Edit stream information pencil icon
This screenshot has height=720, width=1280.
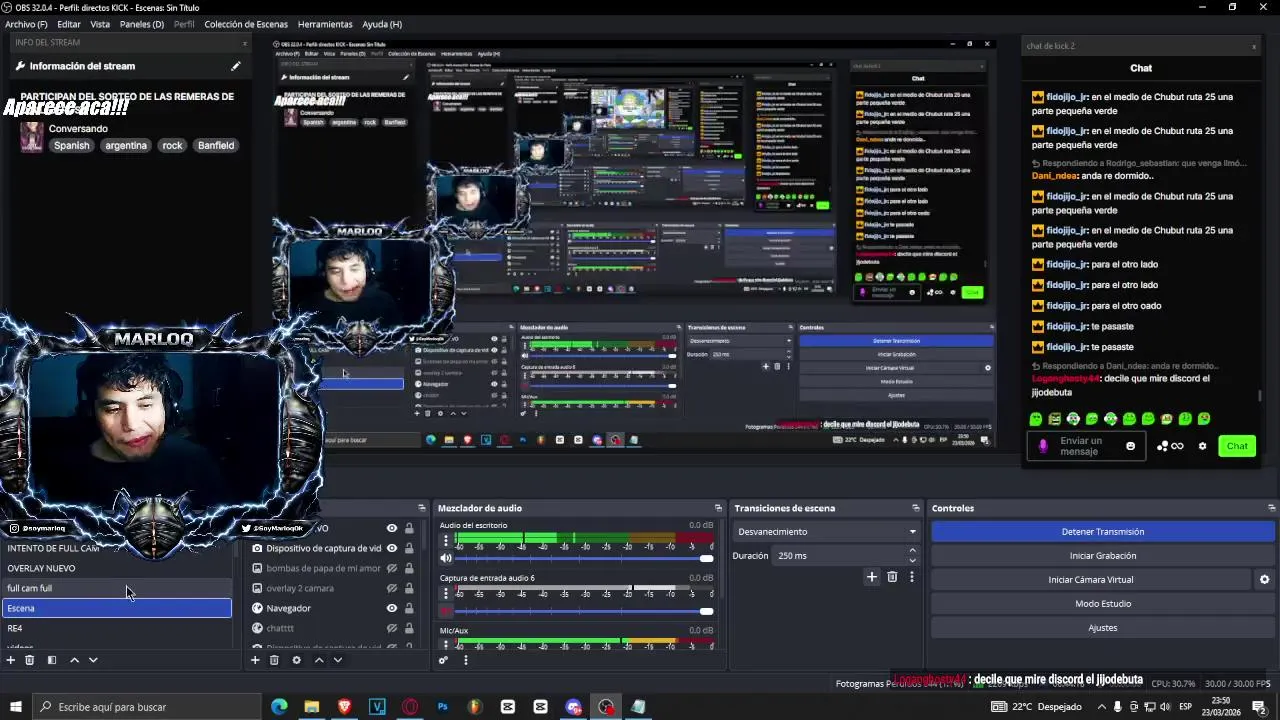pyautogui.click(x=236, y=66)
